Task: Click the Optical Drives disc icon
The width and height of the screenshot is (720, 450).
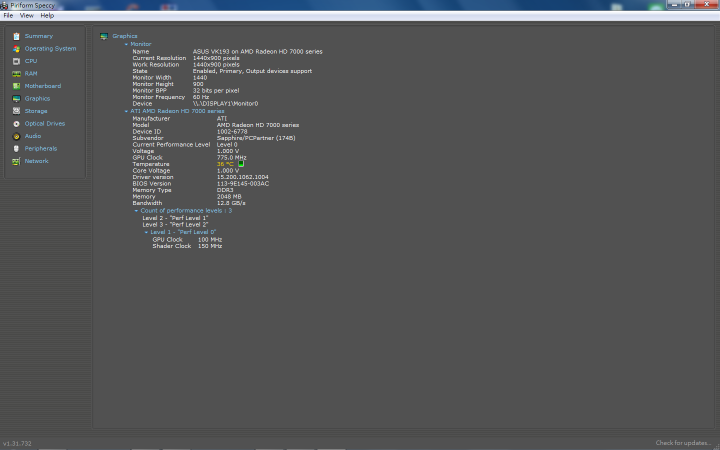Action: 17,124
